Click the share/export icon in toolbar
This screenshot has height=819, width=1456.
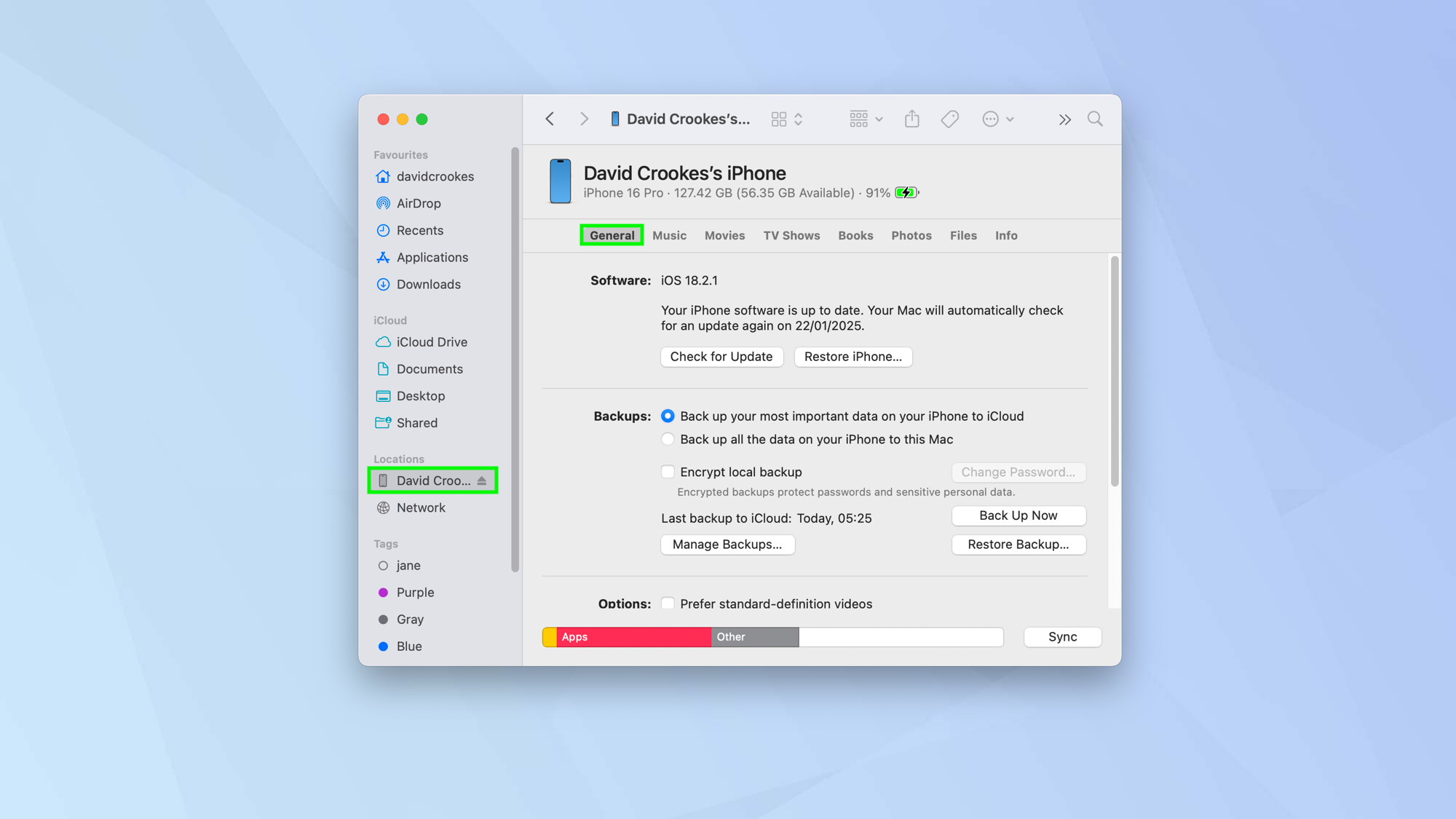912,119
